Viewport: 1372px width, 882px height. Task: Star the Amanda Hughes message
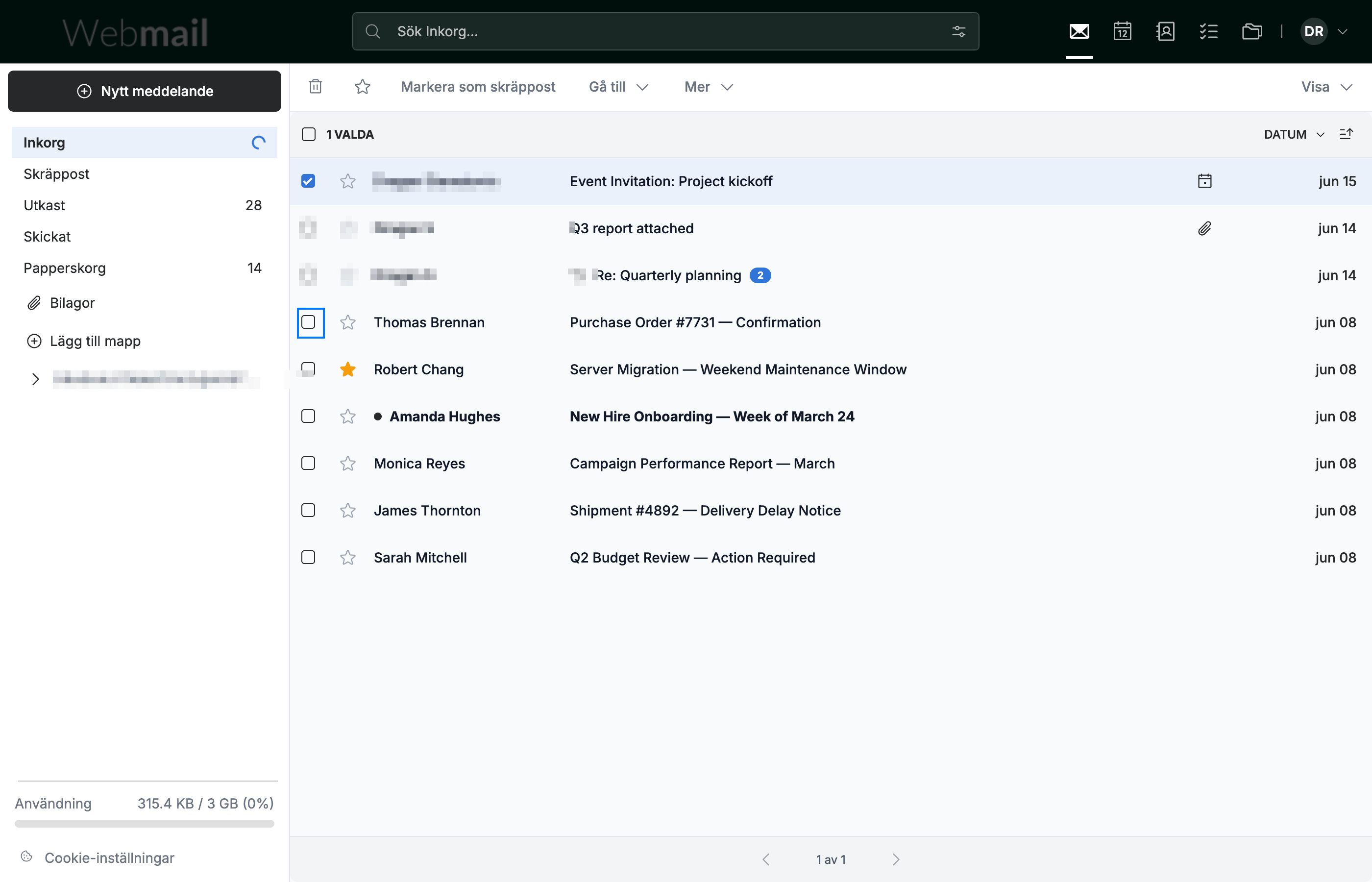point(347,416)
